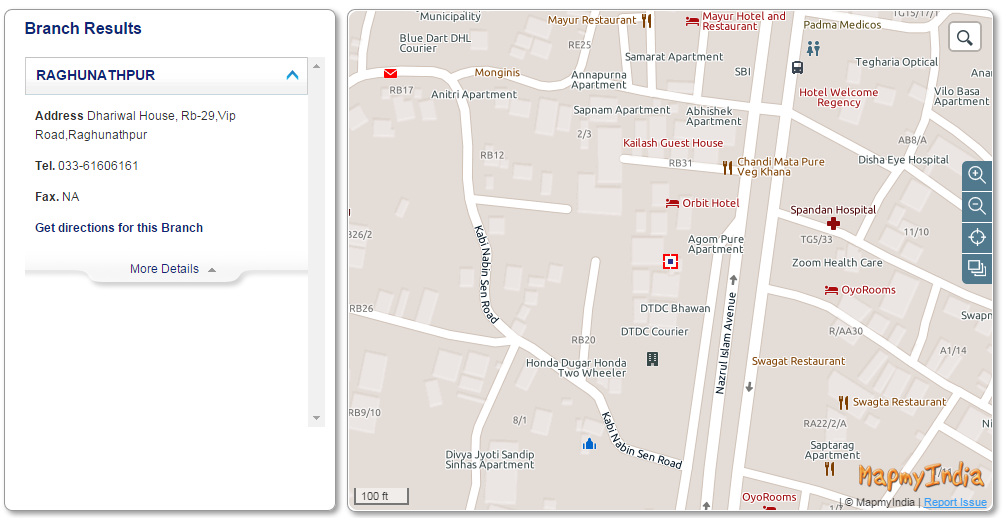The image size is (1003, 518).
Task: Click the telephone number 033-61606161
Action: [x=99, y=166]
